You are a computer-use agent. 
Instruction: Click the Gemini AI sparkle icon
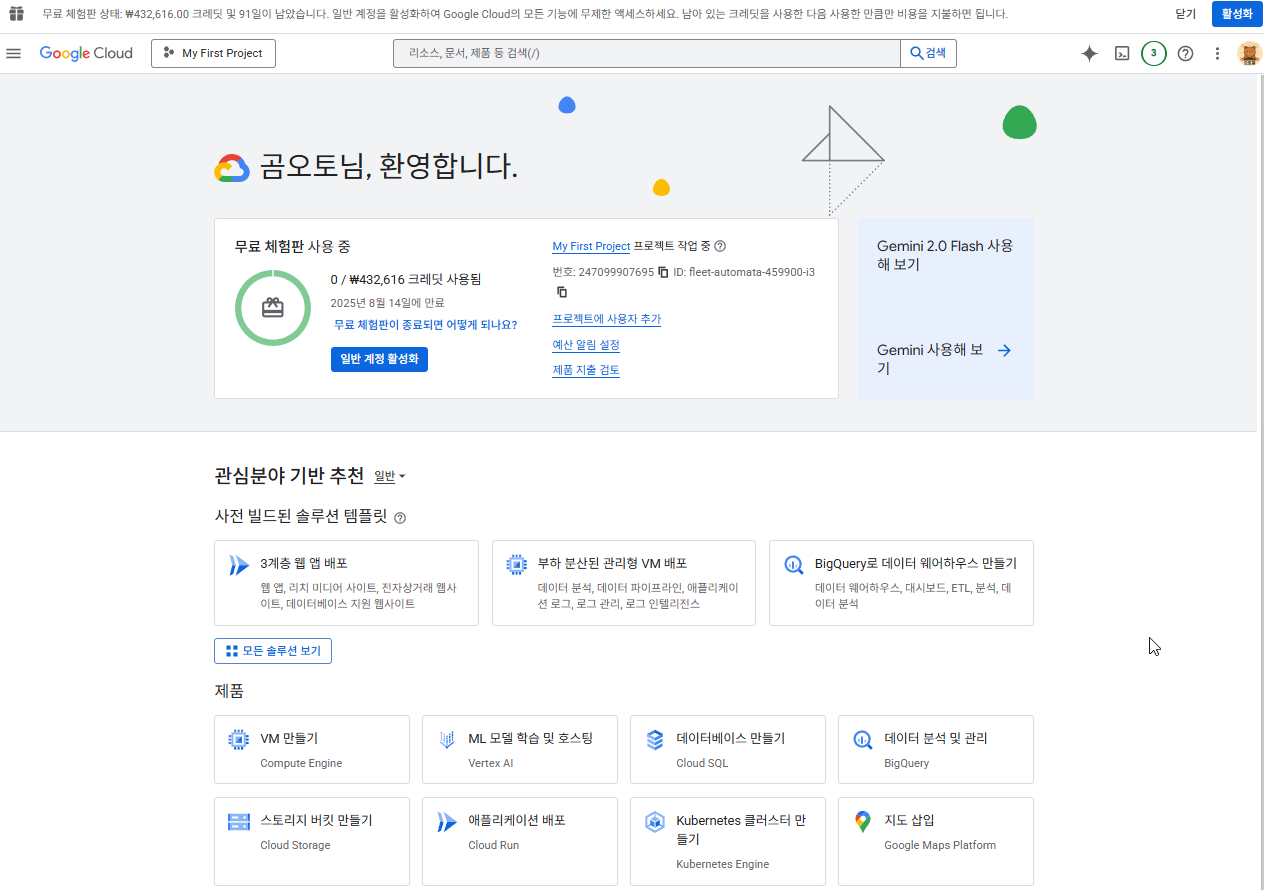click(x=1090, y=54)
